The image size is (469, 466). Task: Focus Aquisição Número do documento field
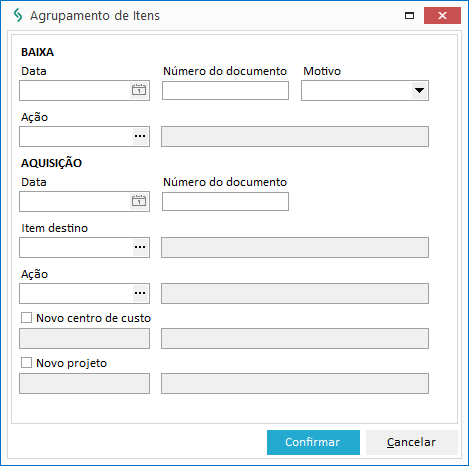click(225, 201)
